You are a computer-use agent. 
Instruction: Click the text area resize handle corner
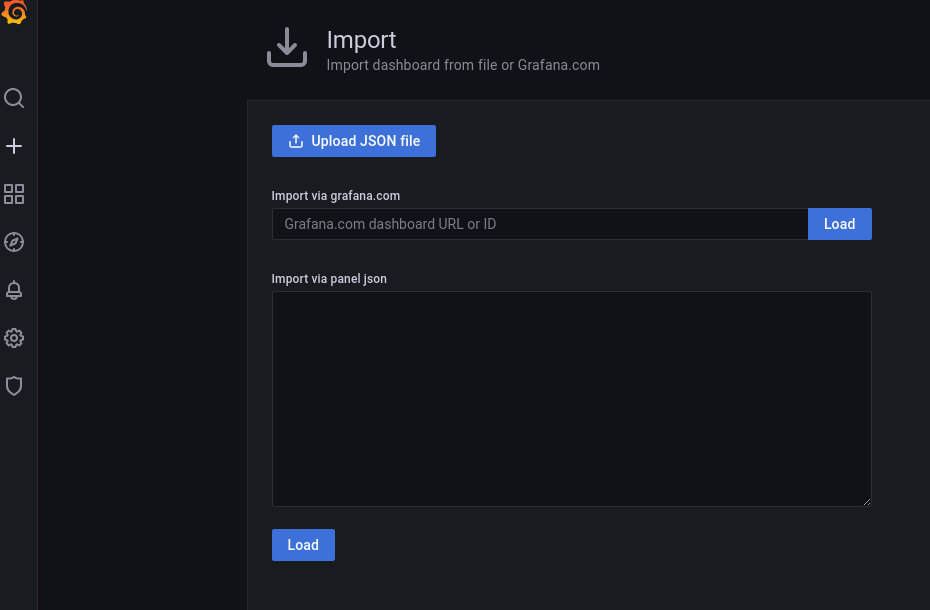coord(867,502)
